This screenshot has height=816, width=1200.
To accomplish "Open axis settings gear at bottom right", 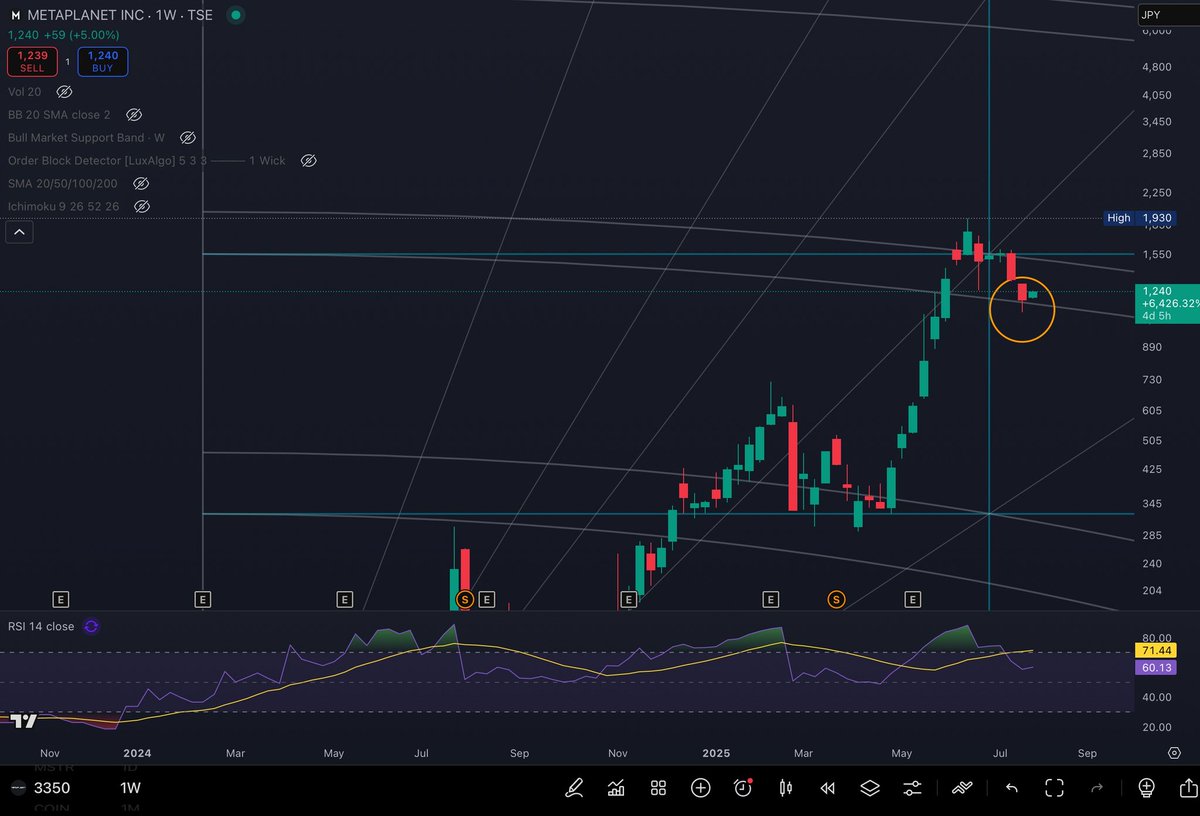I will click(x=1175, y=752).
